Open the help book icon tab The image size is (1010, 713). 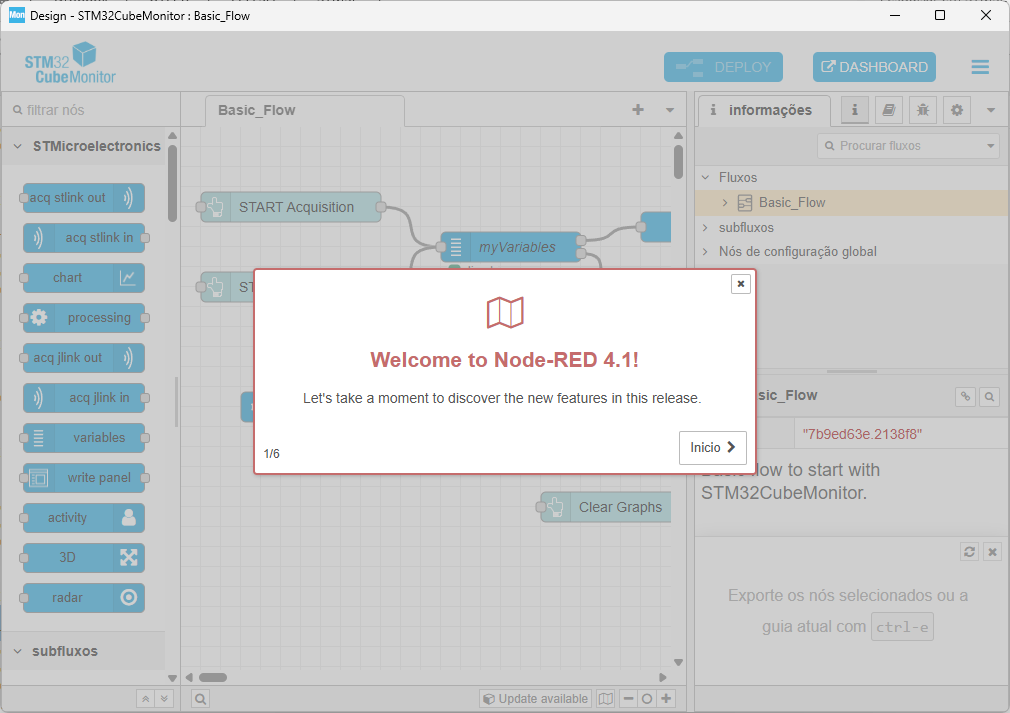coord(888,110)
